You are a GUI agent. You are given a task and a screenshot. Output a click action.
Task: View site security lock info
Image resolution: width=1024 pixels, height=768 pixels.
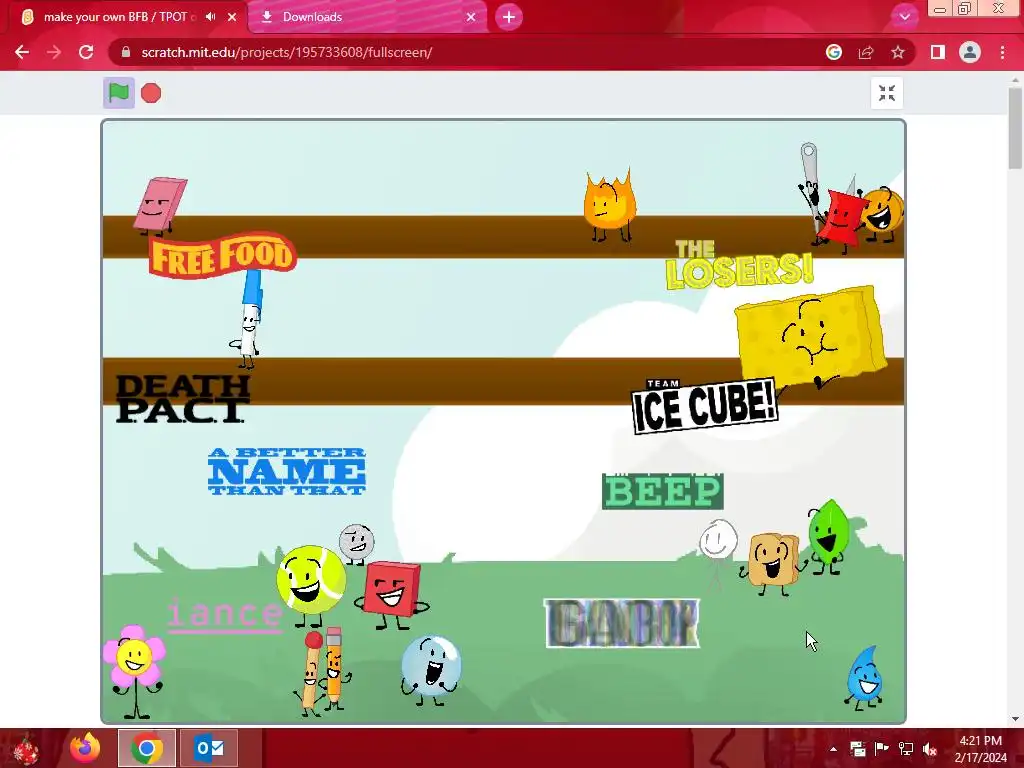pos(127,52)
